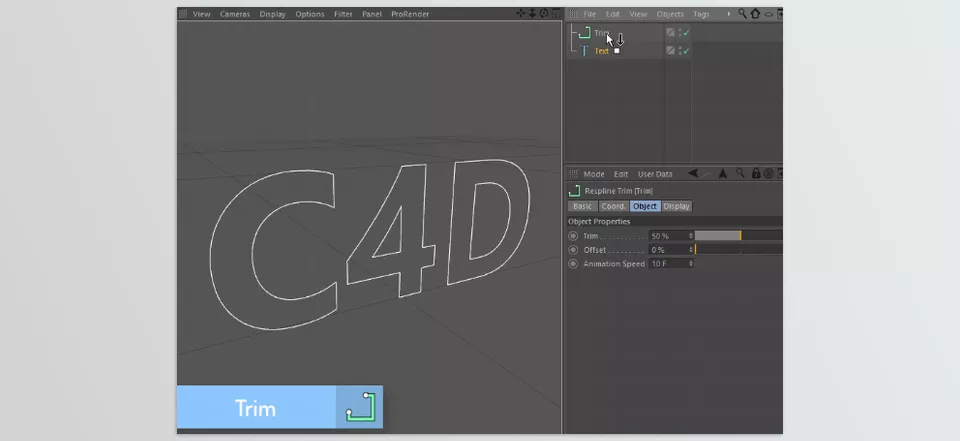
Task: Toggle keyframe circle for Animation Speed
Action: tap(573, 263)
